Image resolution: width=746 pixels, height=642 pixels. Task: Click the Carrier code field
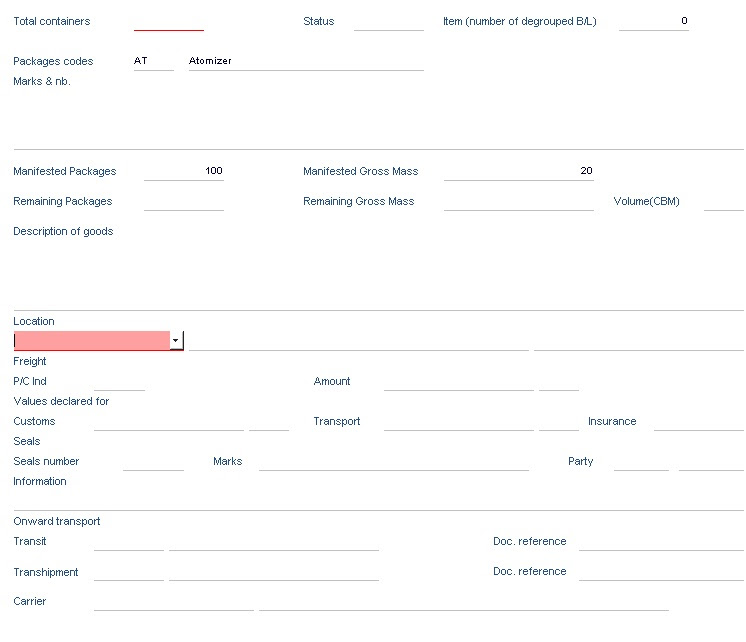[x=173, y=601]
